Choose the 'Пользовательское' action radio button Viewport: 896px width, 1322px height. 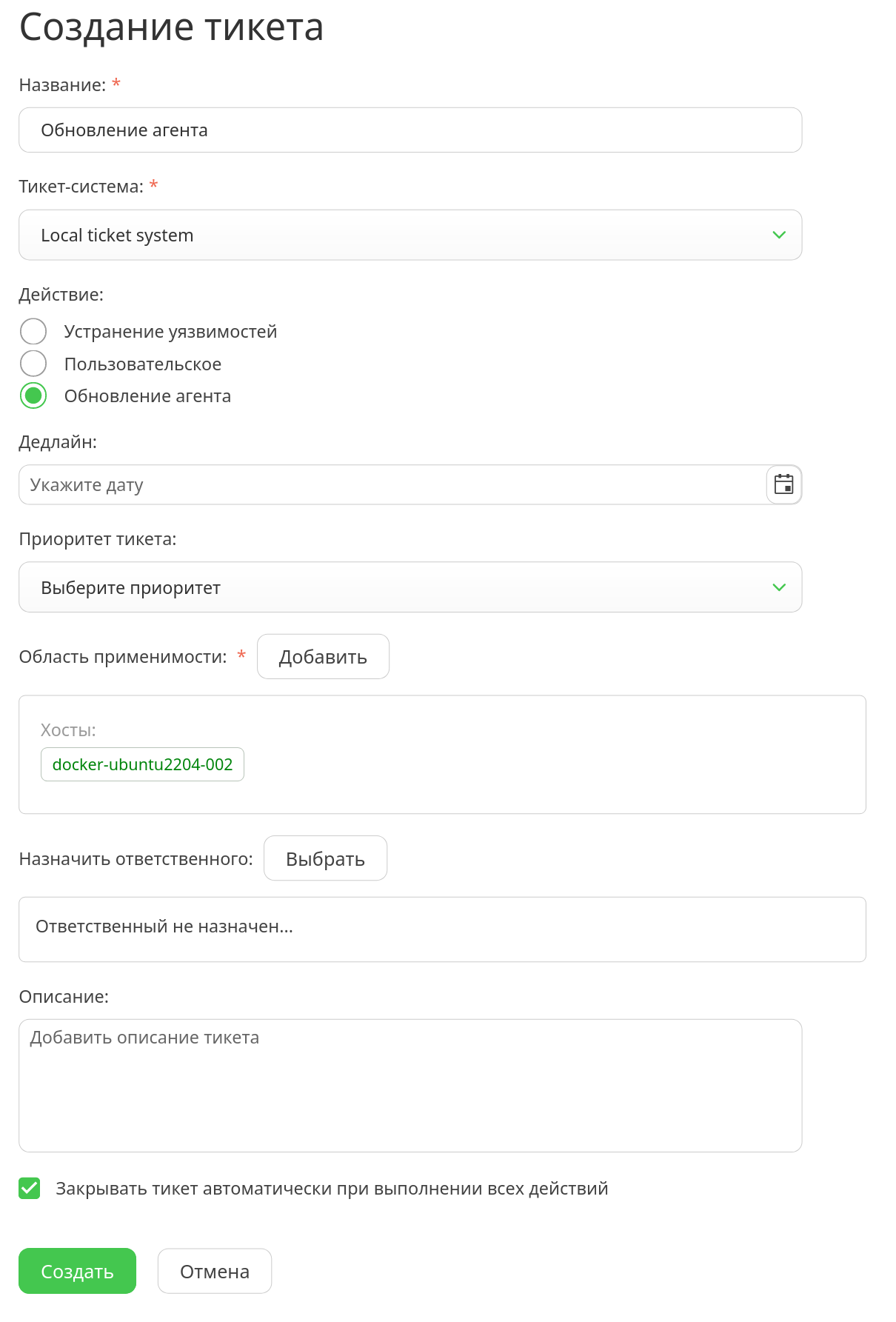point(33,364)
